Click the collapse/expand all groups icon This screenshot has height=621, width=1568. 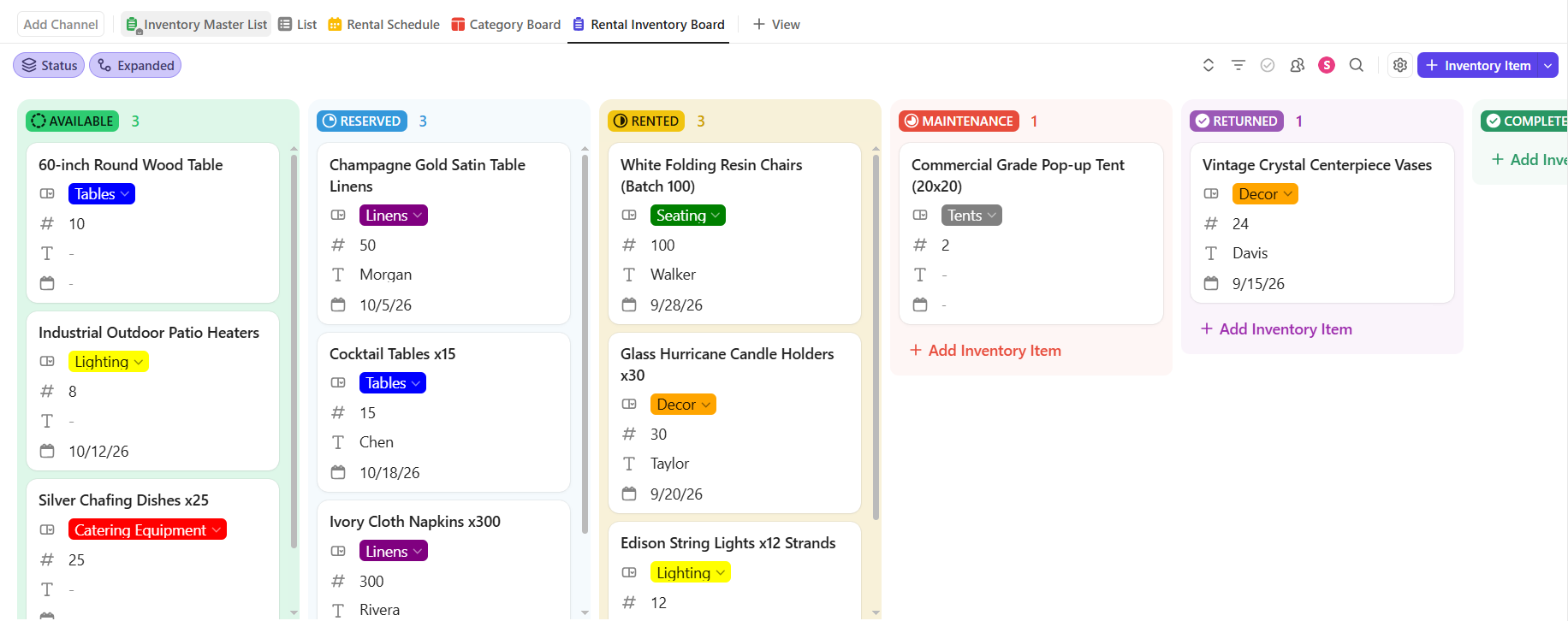[1208, 65]
